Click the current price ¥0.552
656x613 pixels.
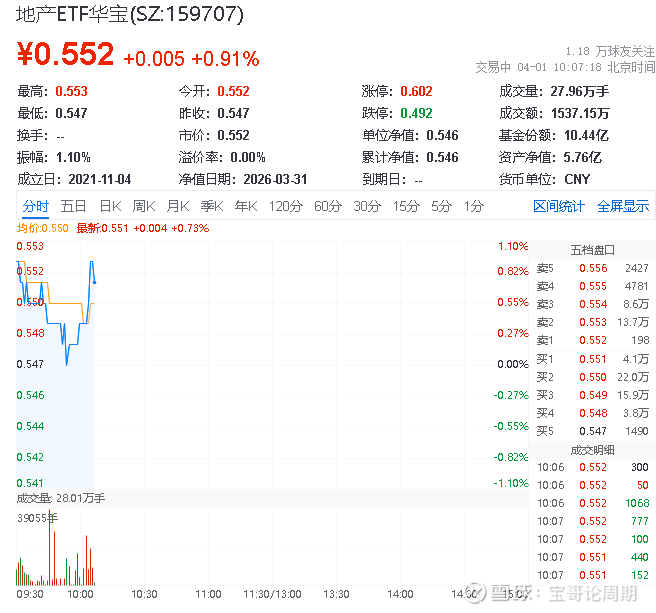coord(65,54)
